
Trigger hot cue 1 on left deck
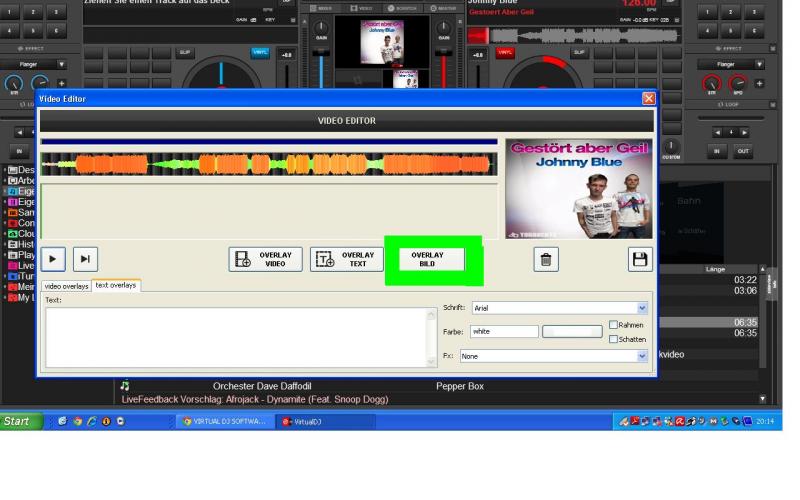point(10,12)
